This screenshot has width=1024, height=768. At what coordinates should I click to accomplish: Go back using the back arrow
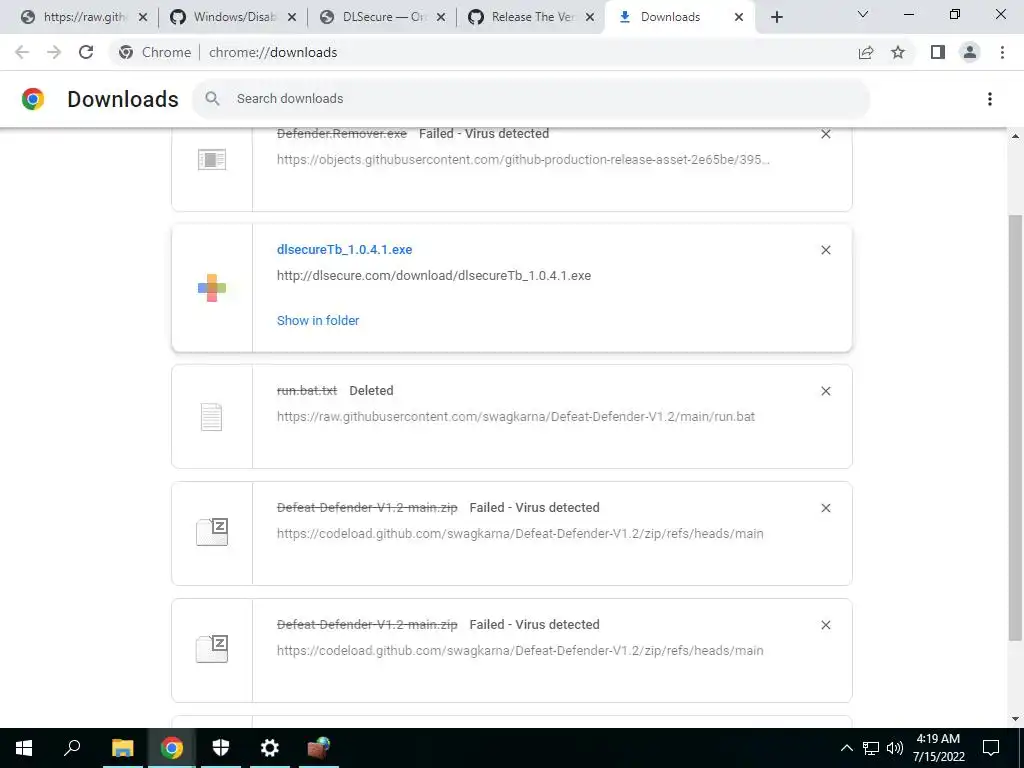pyautogui.click(x=22, y=52)
